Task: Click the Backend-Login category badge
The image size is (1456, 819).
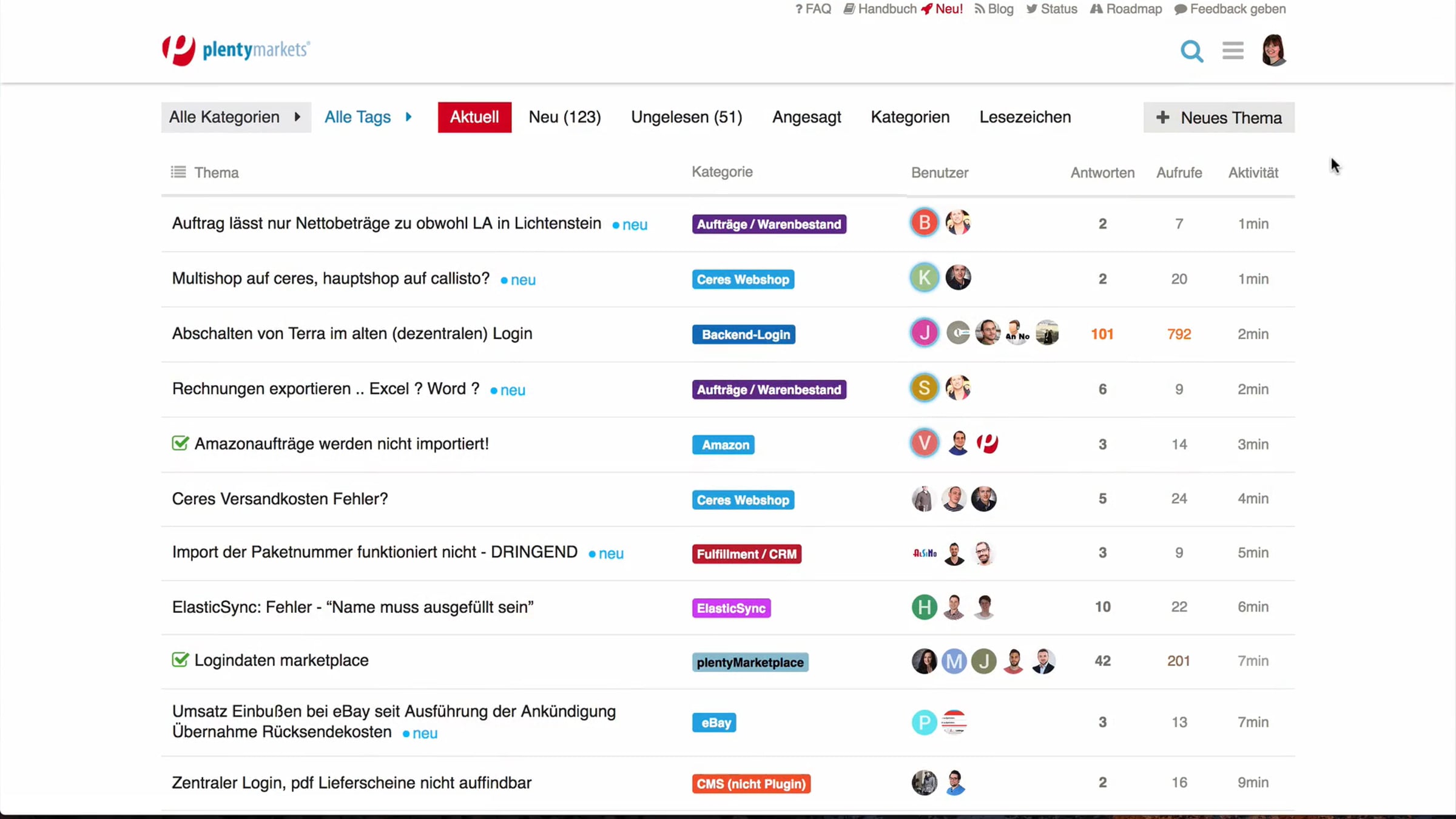Action: click(x=744, y=334)
